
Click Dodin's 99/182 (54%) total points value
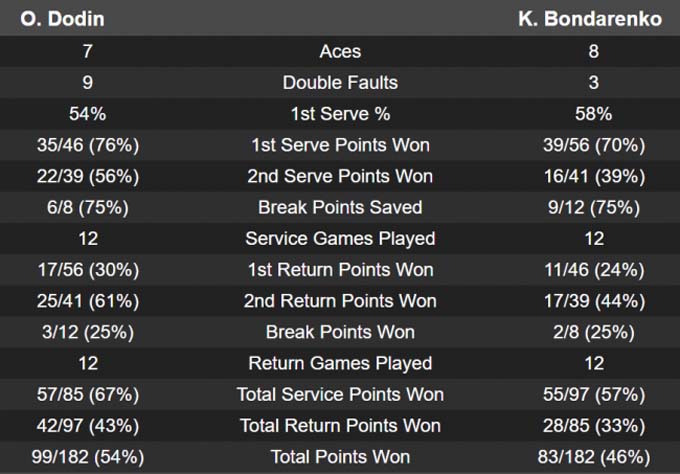(x=86, y=457)
